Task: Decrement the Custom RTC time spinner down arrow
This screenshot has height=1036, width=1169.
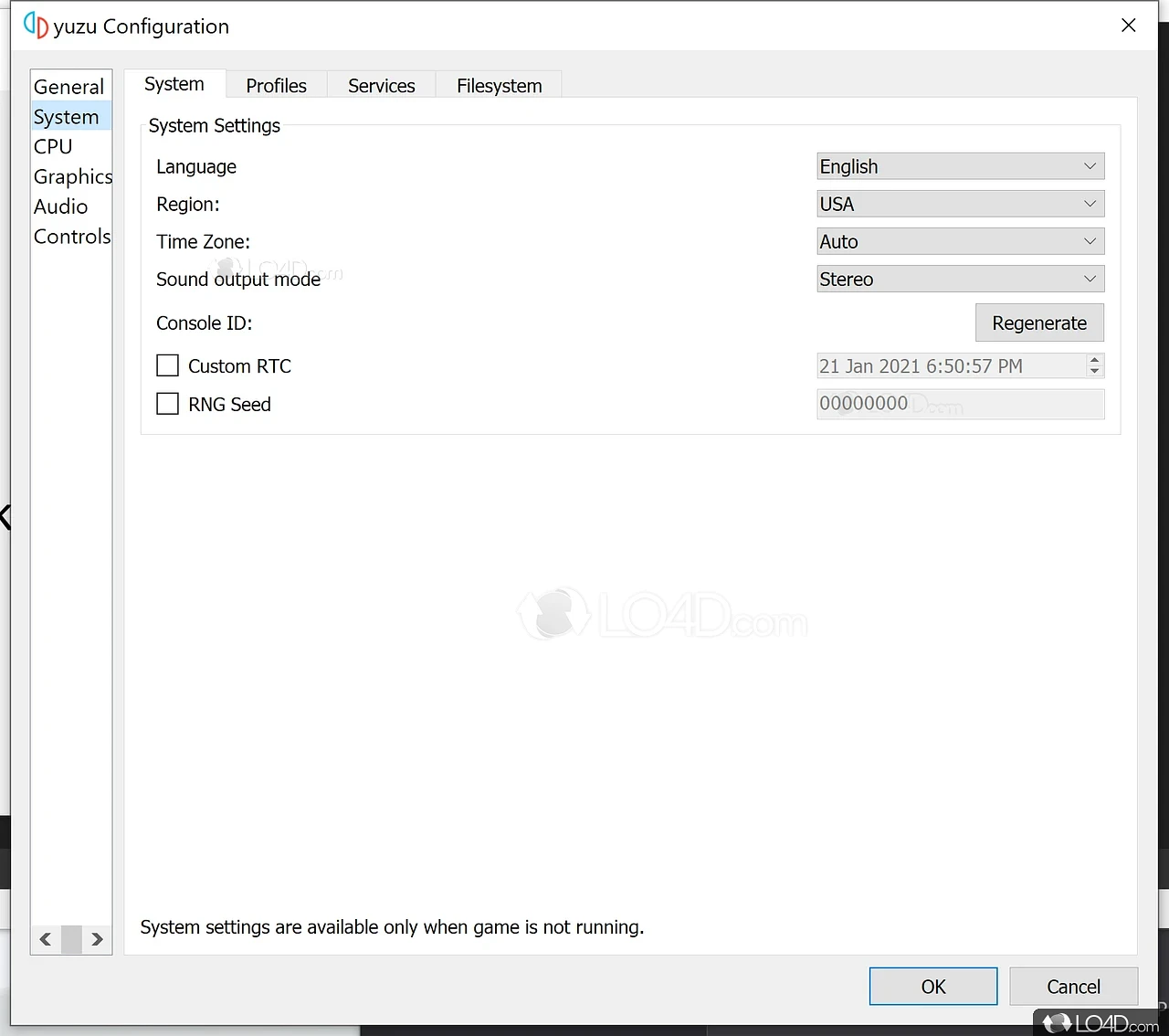Action: pos(1094,372)
